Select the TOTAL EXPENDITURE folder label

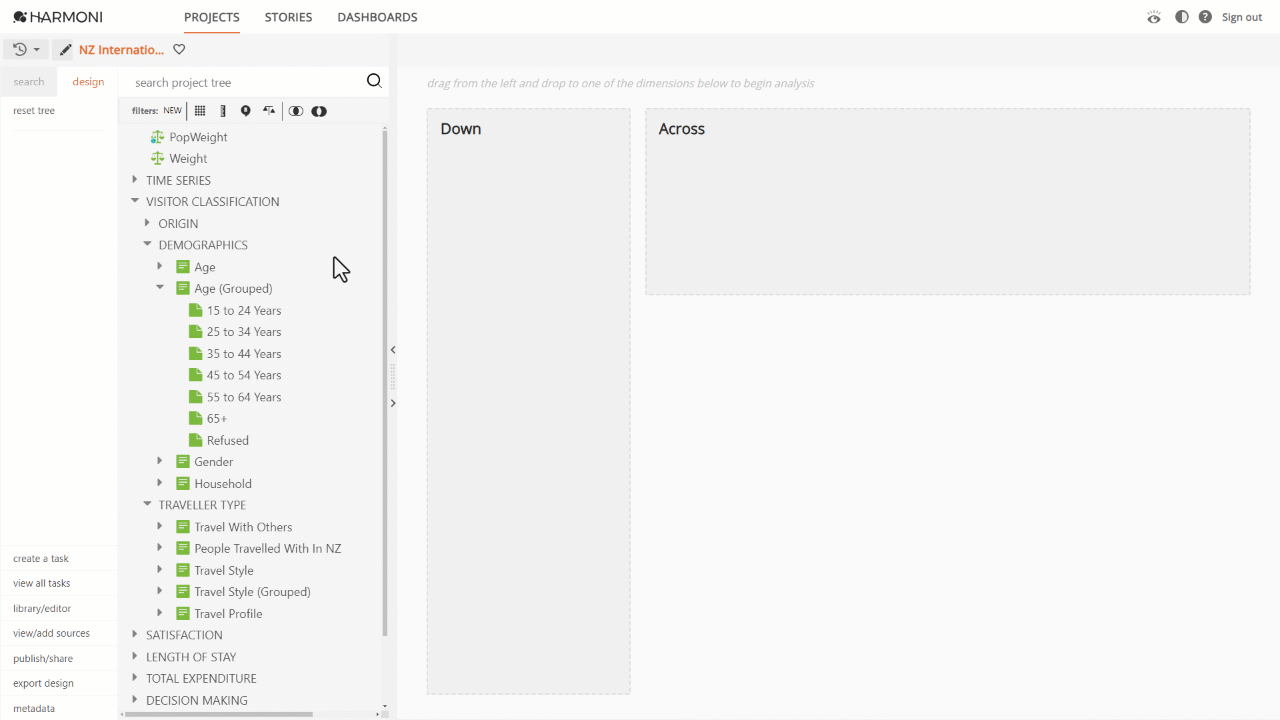click(x=201, y=678)
